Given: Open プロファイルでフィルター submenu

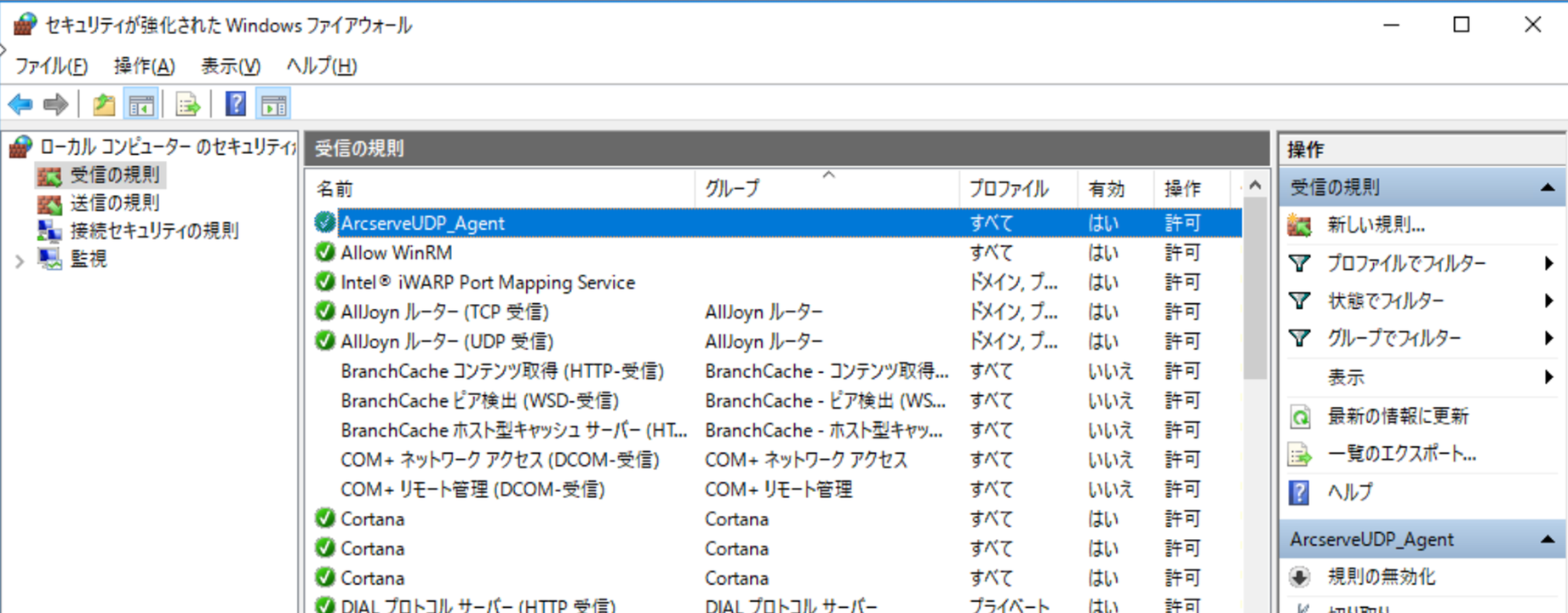Looking at the screenshot, I should click(1406, 264).
